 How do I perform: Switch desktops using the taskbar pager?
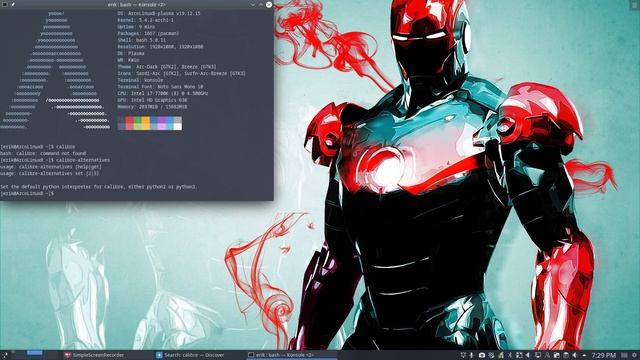pyautogui.click(x=35, y=355)
